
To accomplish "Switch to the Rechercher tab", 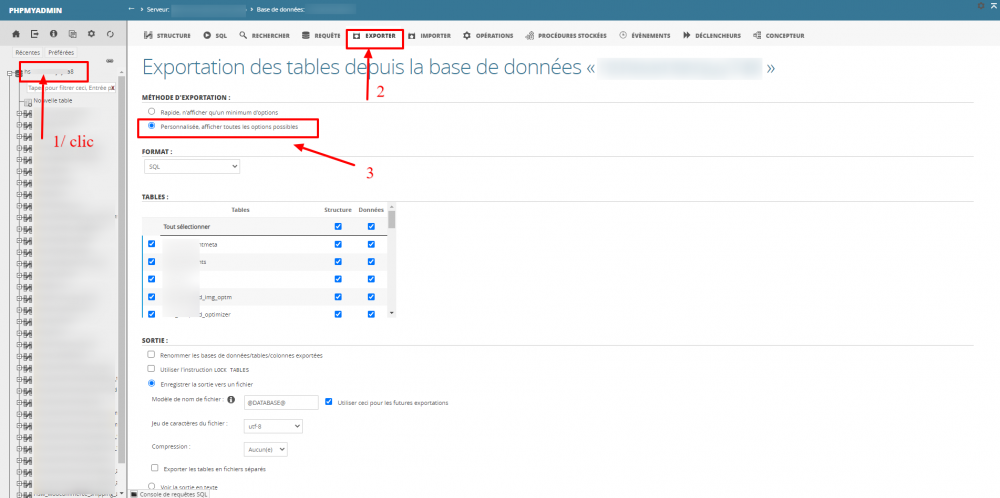I will pos(265,36).
